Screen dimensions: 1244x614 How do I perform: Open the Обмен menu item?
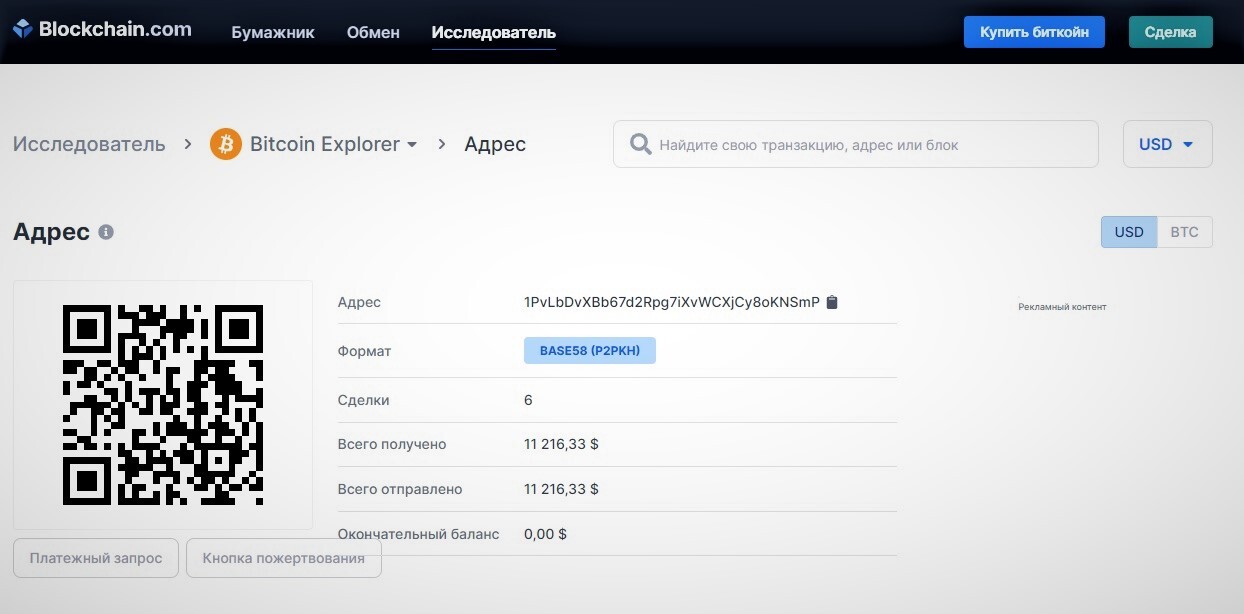(373, 32)
